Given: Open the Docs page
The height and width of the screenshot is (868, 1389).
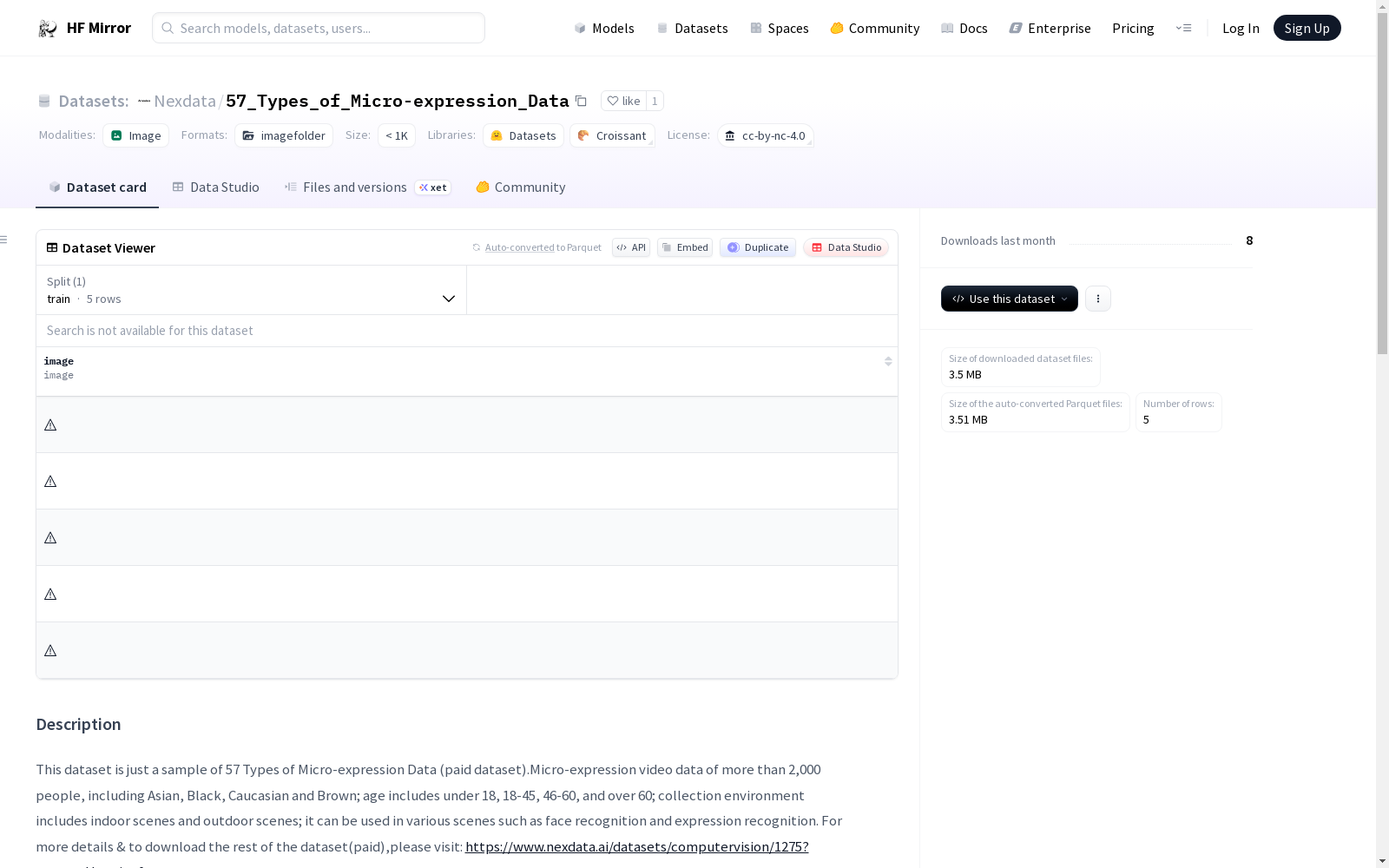Looking at the screenshot, I should (964, 28).
